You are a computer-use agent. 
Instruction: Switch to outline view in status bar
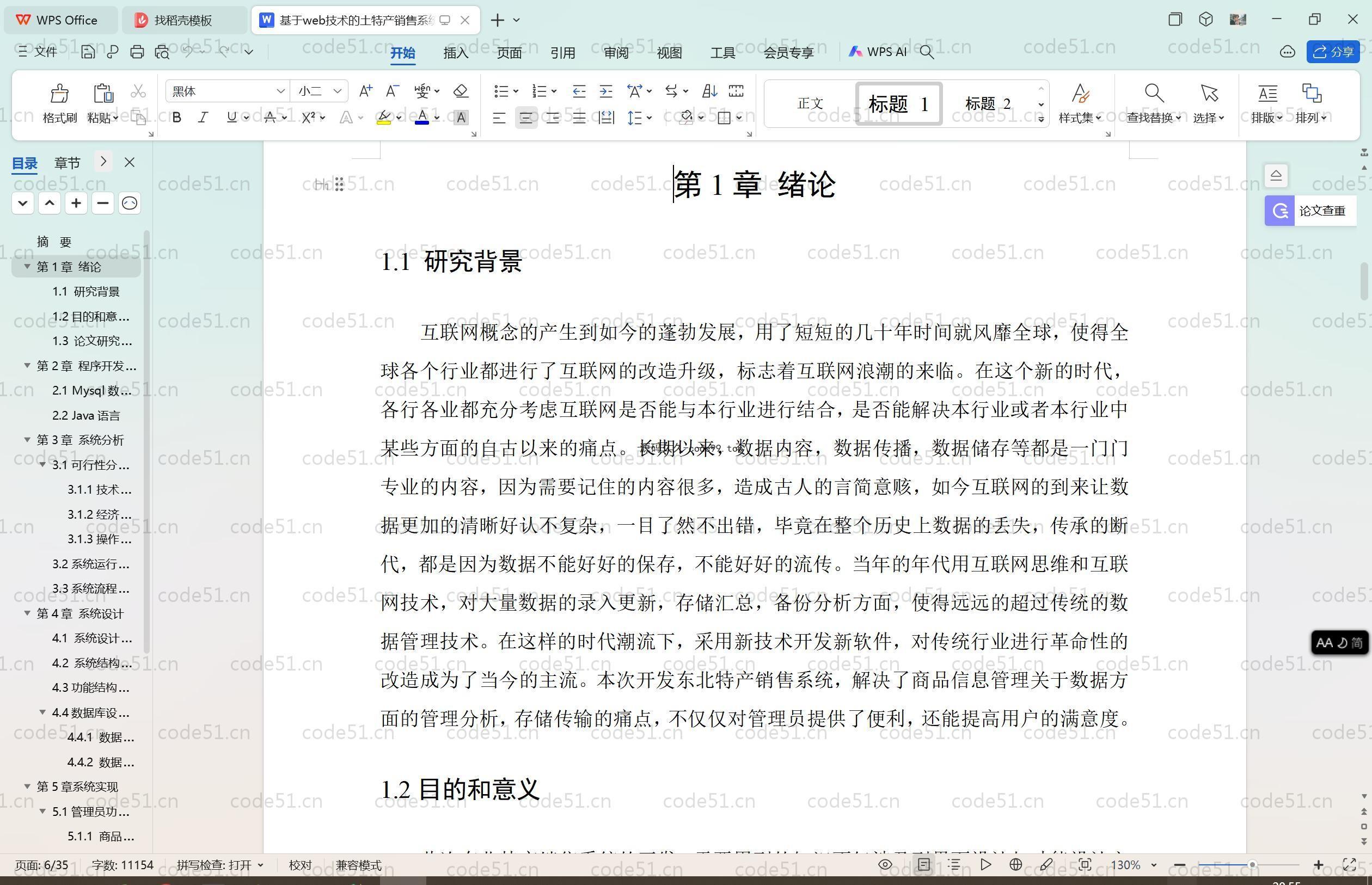pyautogui.click(x=954, y=864)
